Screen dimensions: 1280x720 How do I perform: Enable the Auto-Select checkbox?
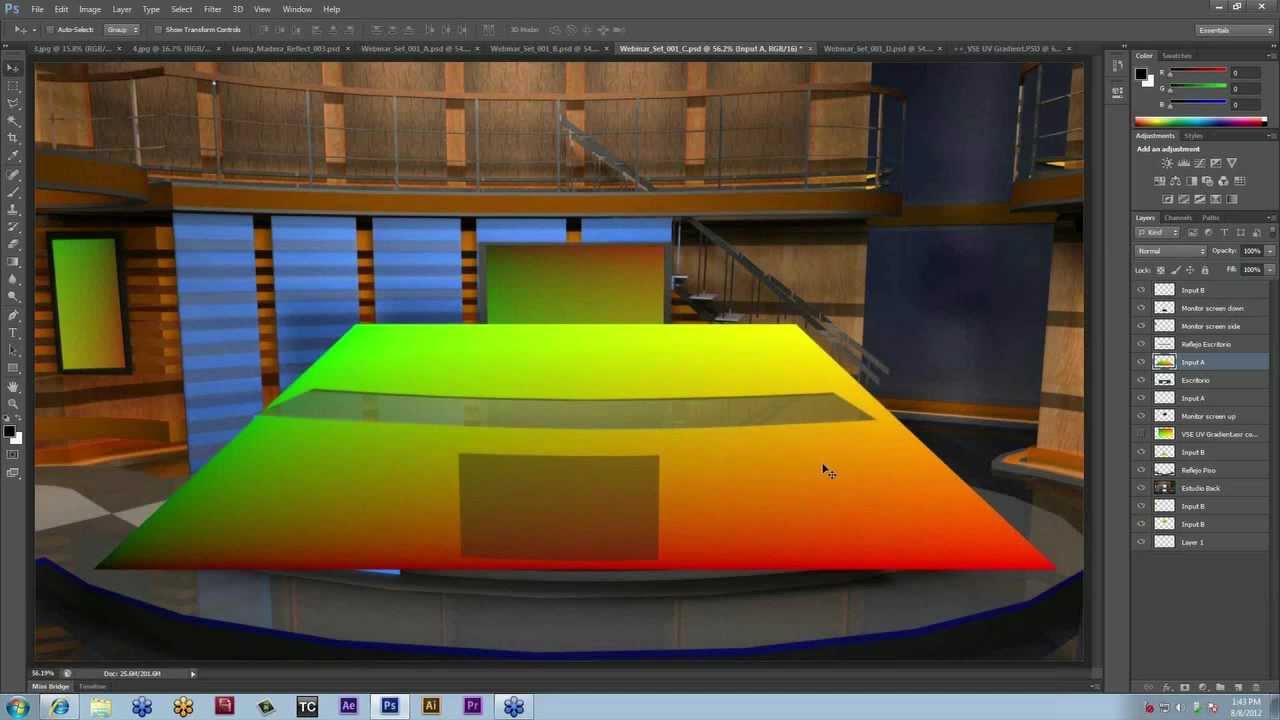click(x=50, y=30)
